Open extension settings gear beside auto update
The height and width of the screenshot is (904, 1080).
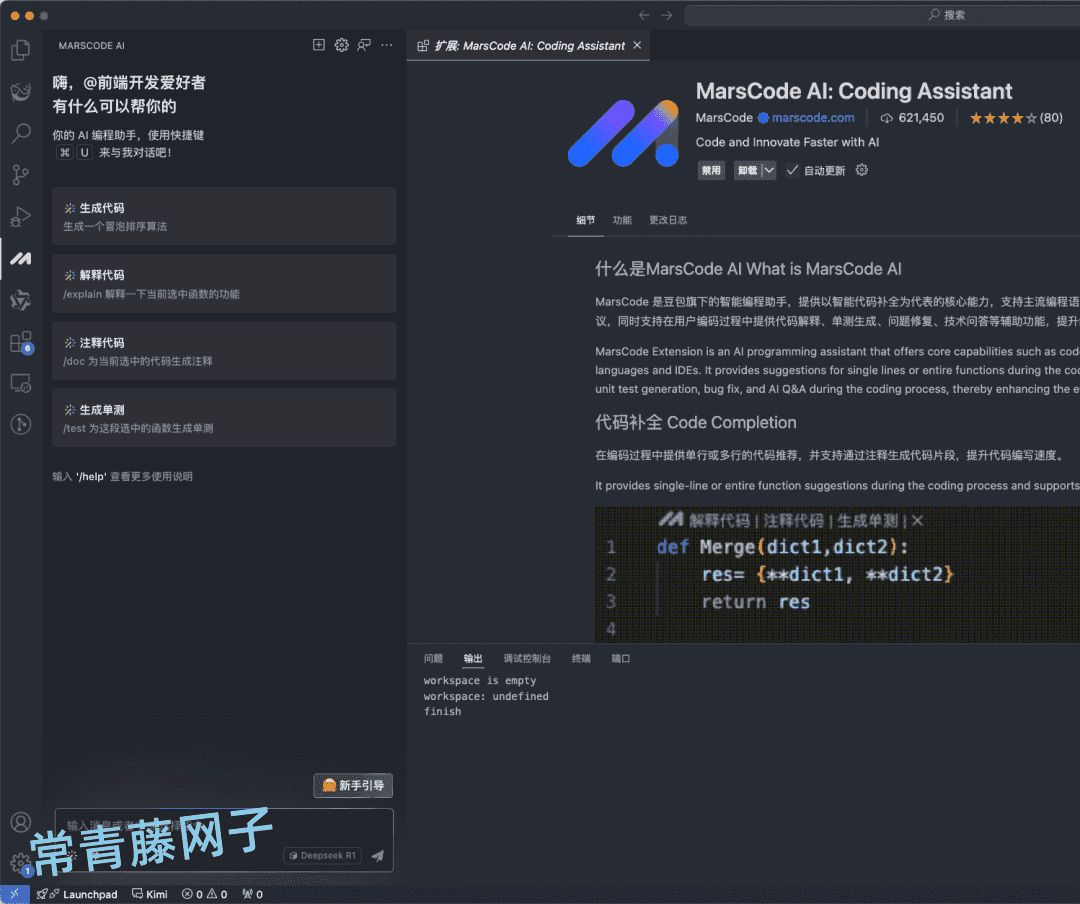862,170
